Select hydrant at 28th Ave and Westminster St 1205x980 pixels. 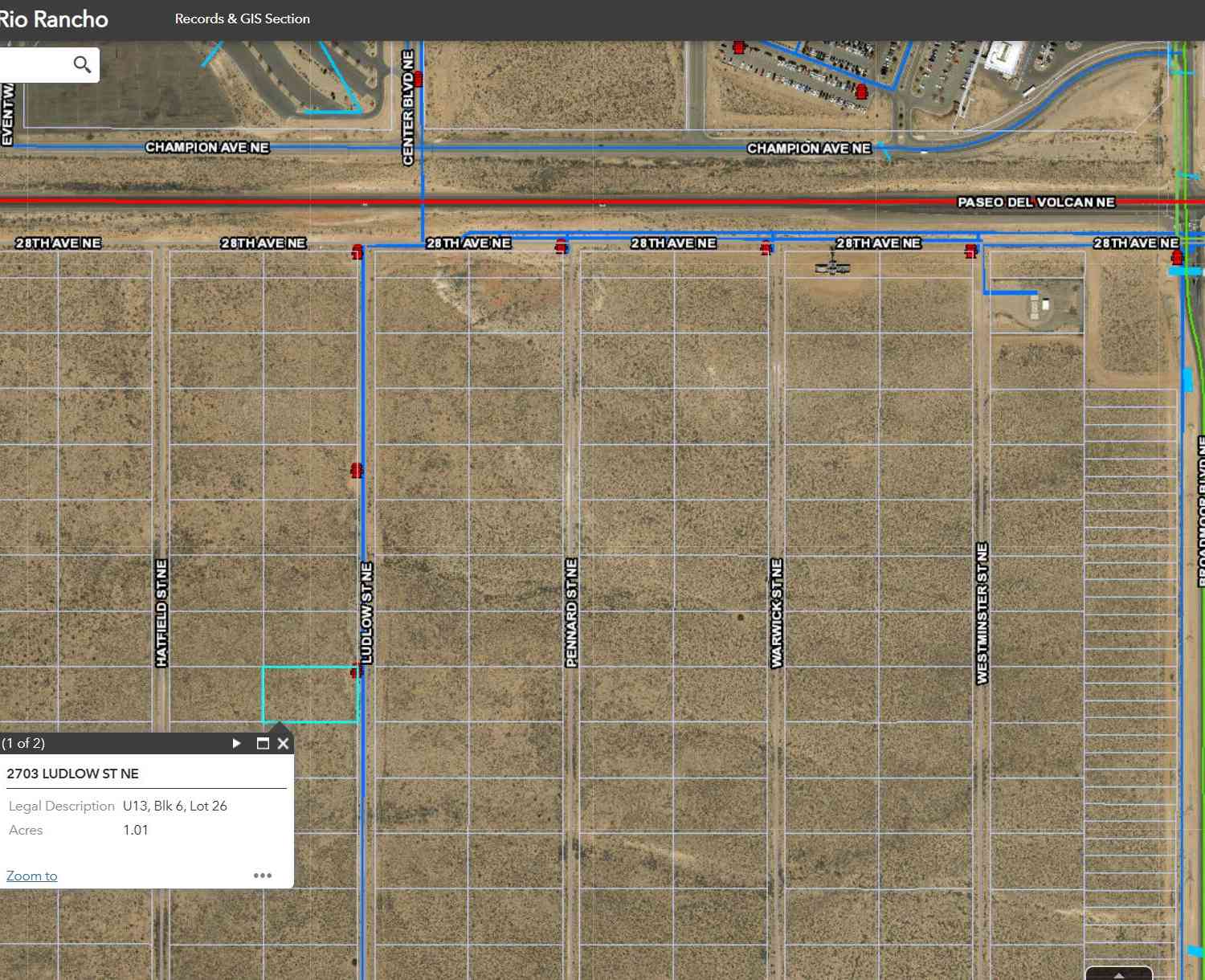pos(971,251)
